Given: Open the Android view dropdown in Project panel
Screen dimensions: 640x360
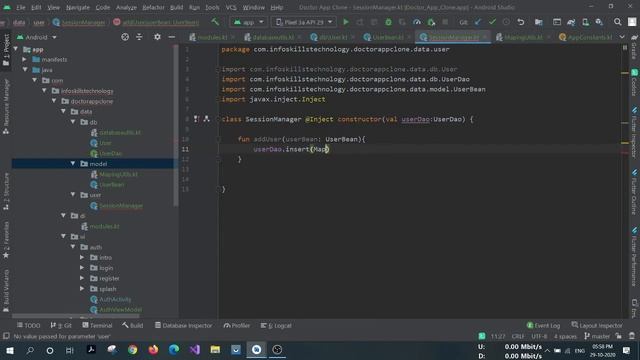Looking at the screenshot, I should pyautogui.click(x=36, y=37).
